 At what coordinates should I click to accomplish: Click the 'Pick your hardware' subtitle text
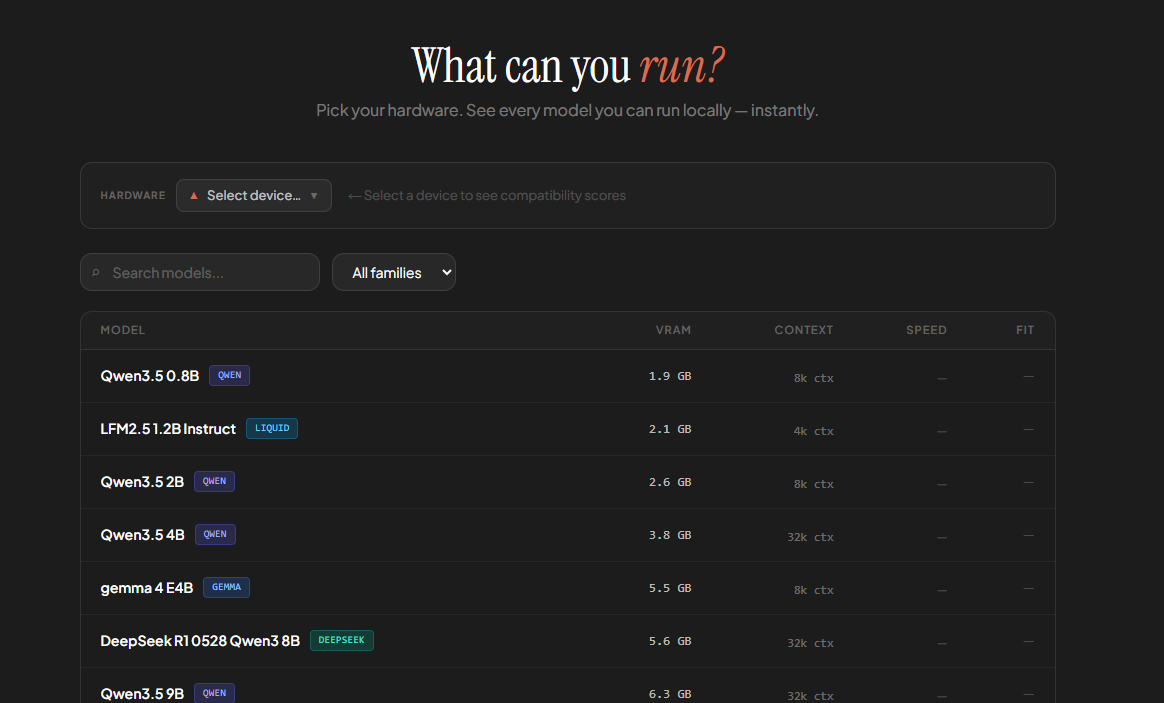567,110
